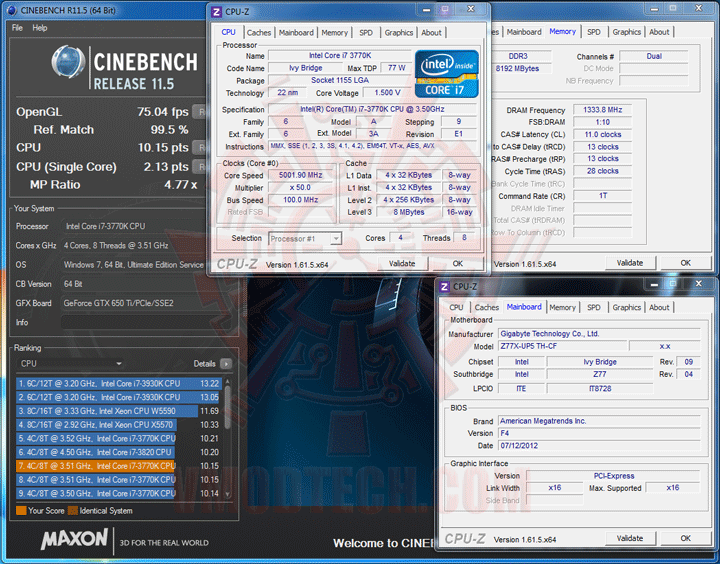Switch to About tab in Mainboard CPU-Z window
This screenshot has width=720, height=564.
pos(659,308)
